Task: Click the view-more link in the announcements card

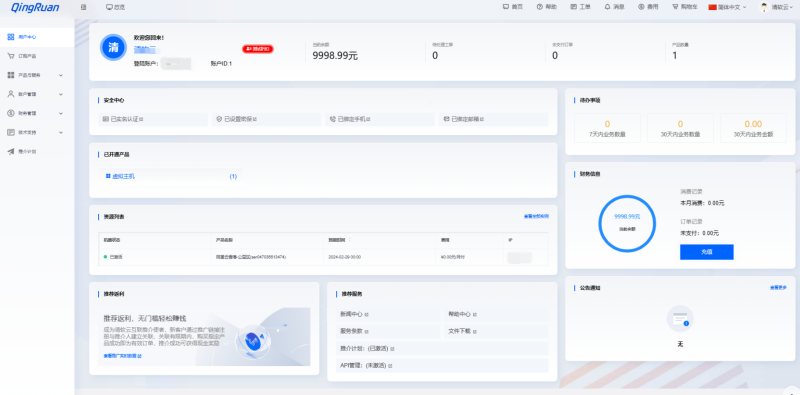Action: [778, 288]
